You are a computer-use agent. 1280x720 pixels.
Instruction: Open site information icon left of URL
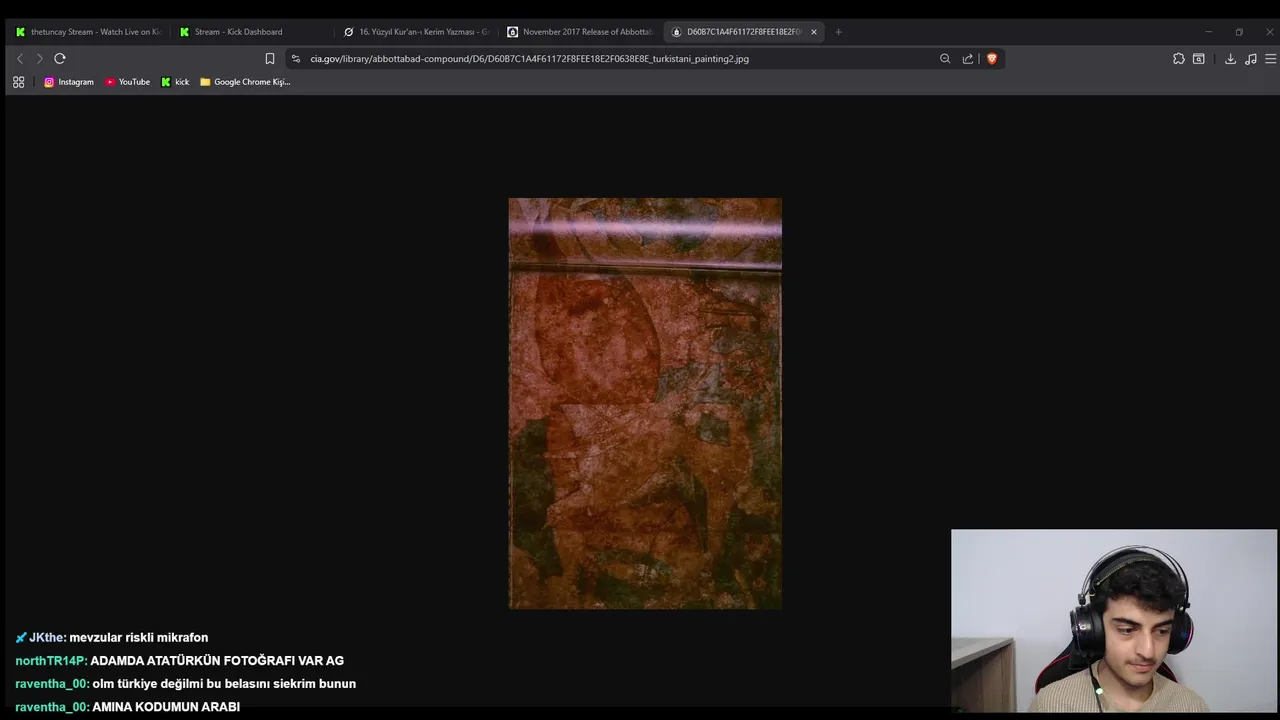pos(296,59)
